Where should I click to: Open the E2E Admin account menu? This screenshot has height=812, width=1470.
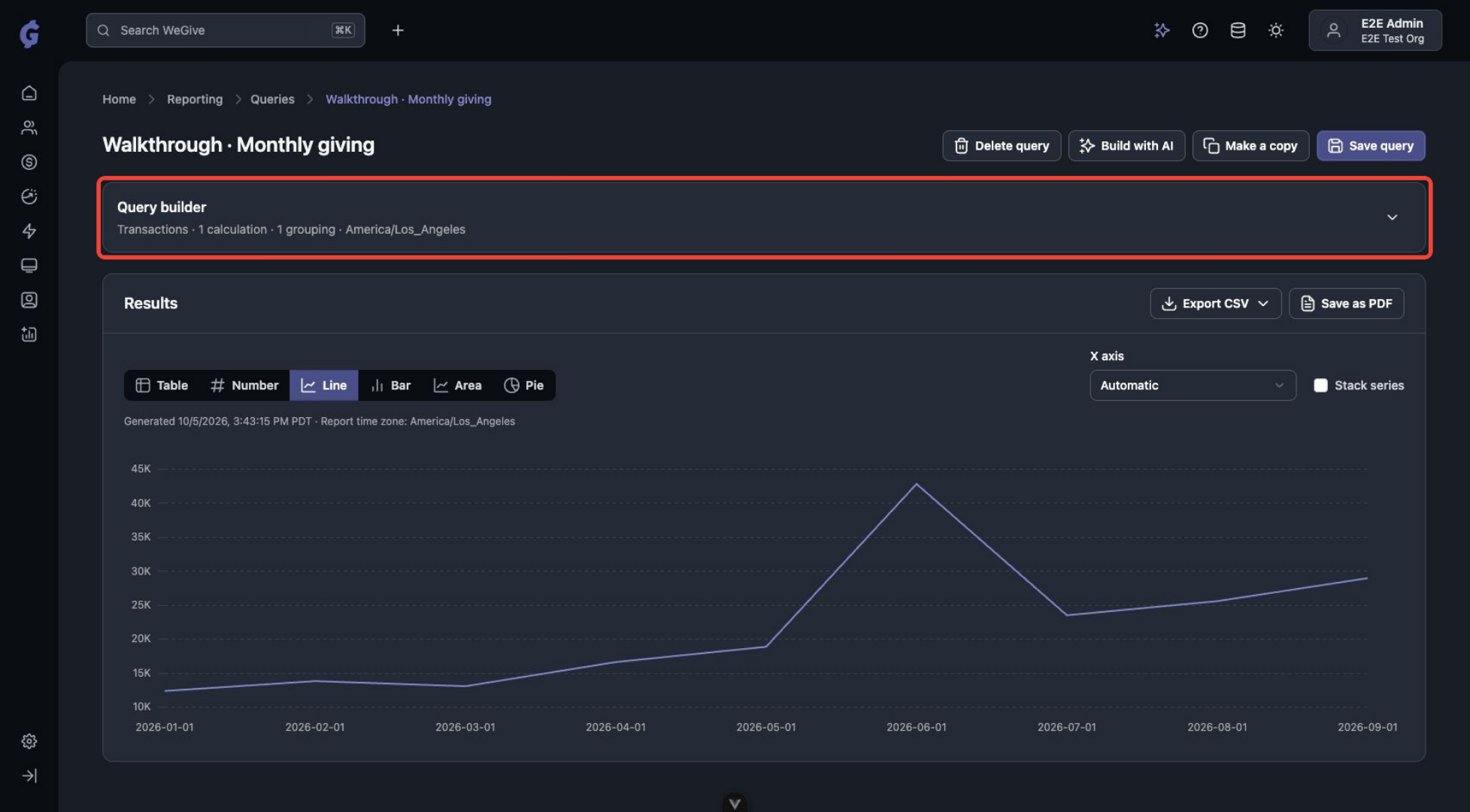[x=1375, y=30]
